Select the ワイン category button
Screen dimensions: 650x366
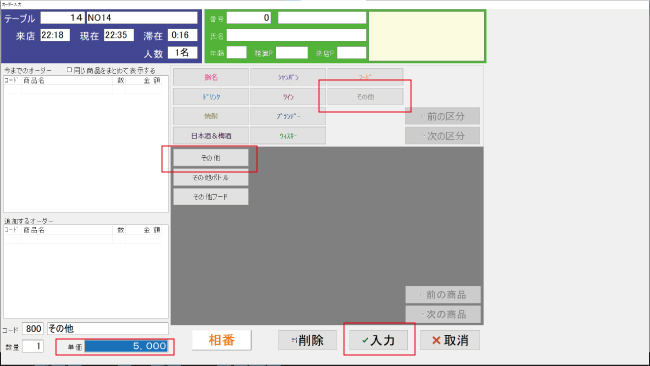288,97
